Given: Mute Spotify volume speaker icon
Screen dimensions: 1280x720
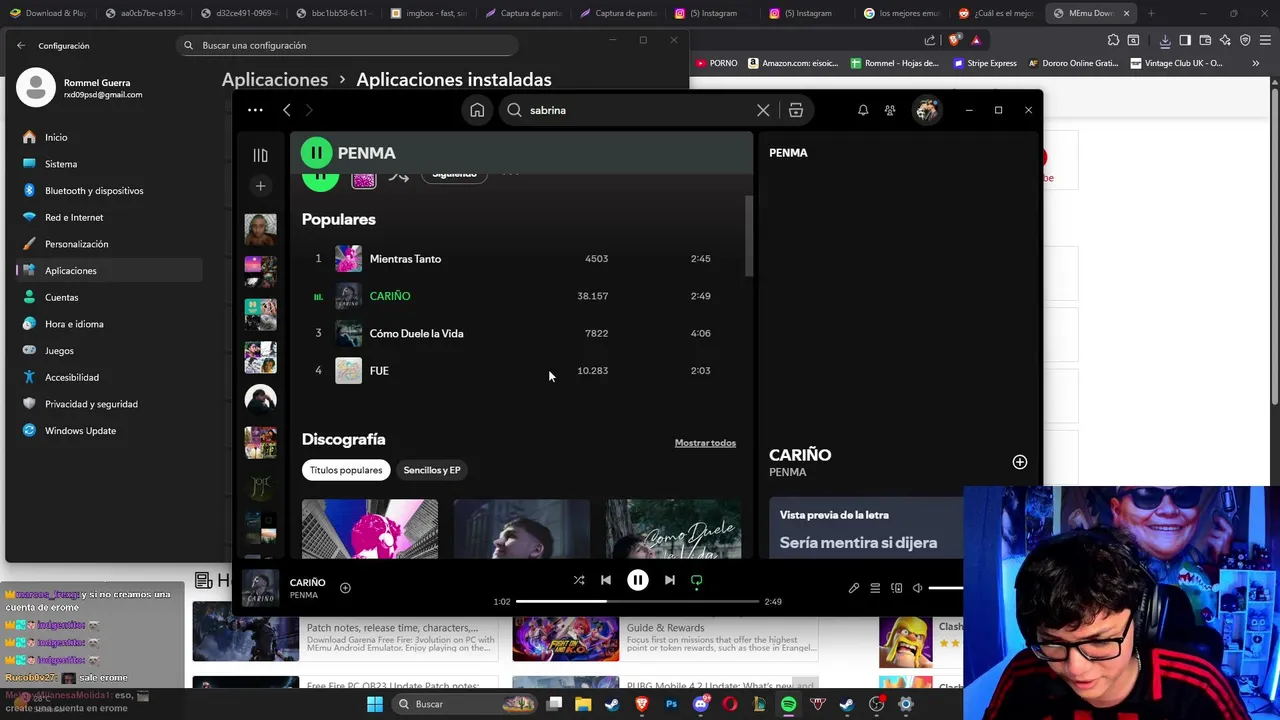Looking at the screenshot, I should (918, 588).
